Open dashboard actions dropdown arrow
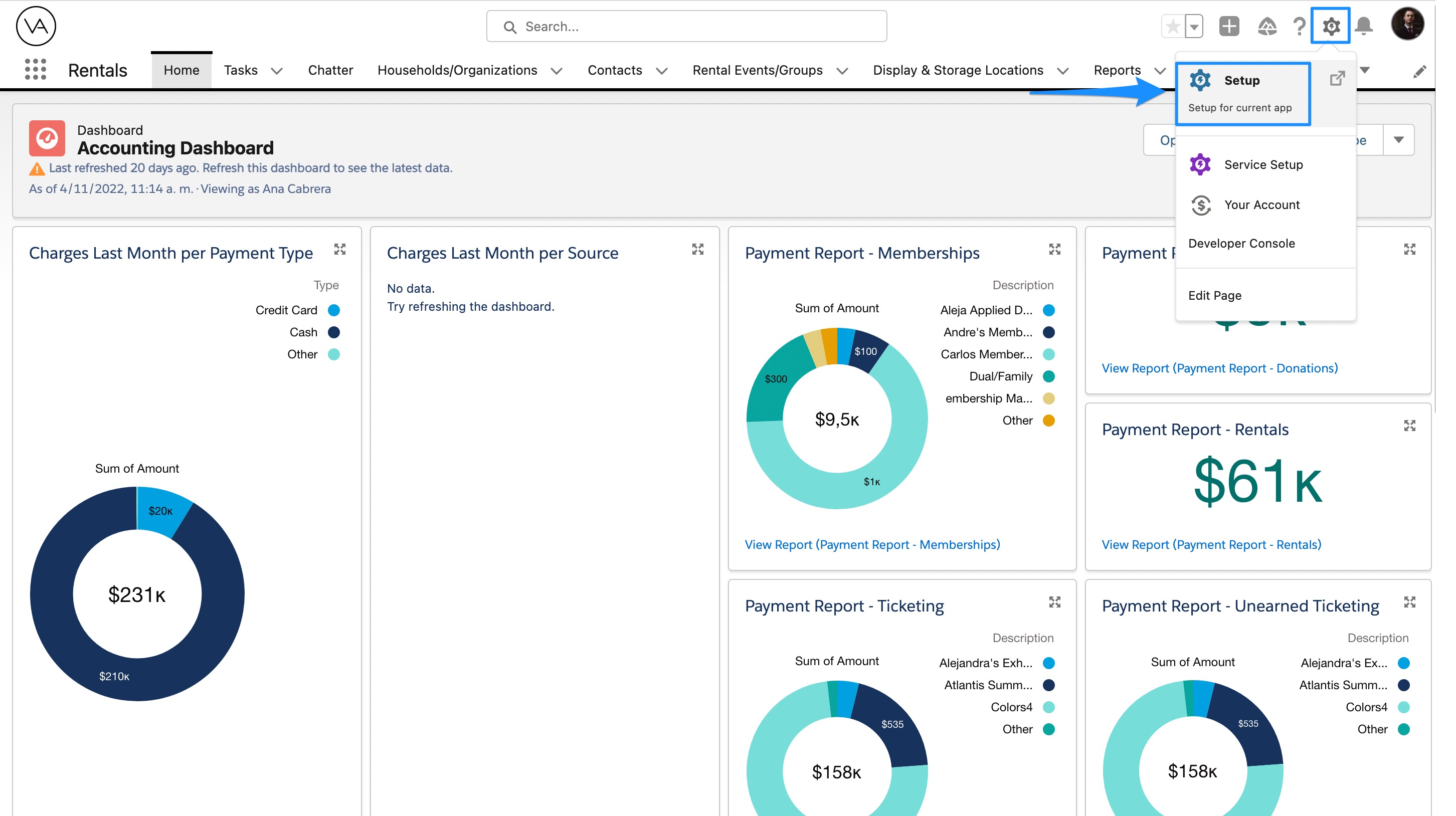The width and height of the screenshot is (1456, 816). [x=1398, y=140]
